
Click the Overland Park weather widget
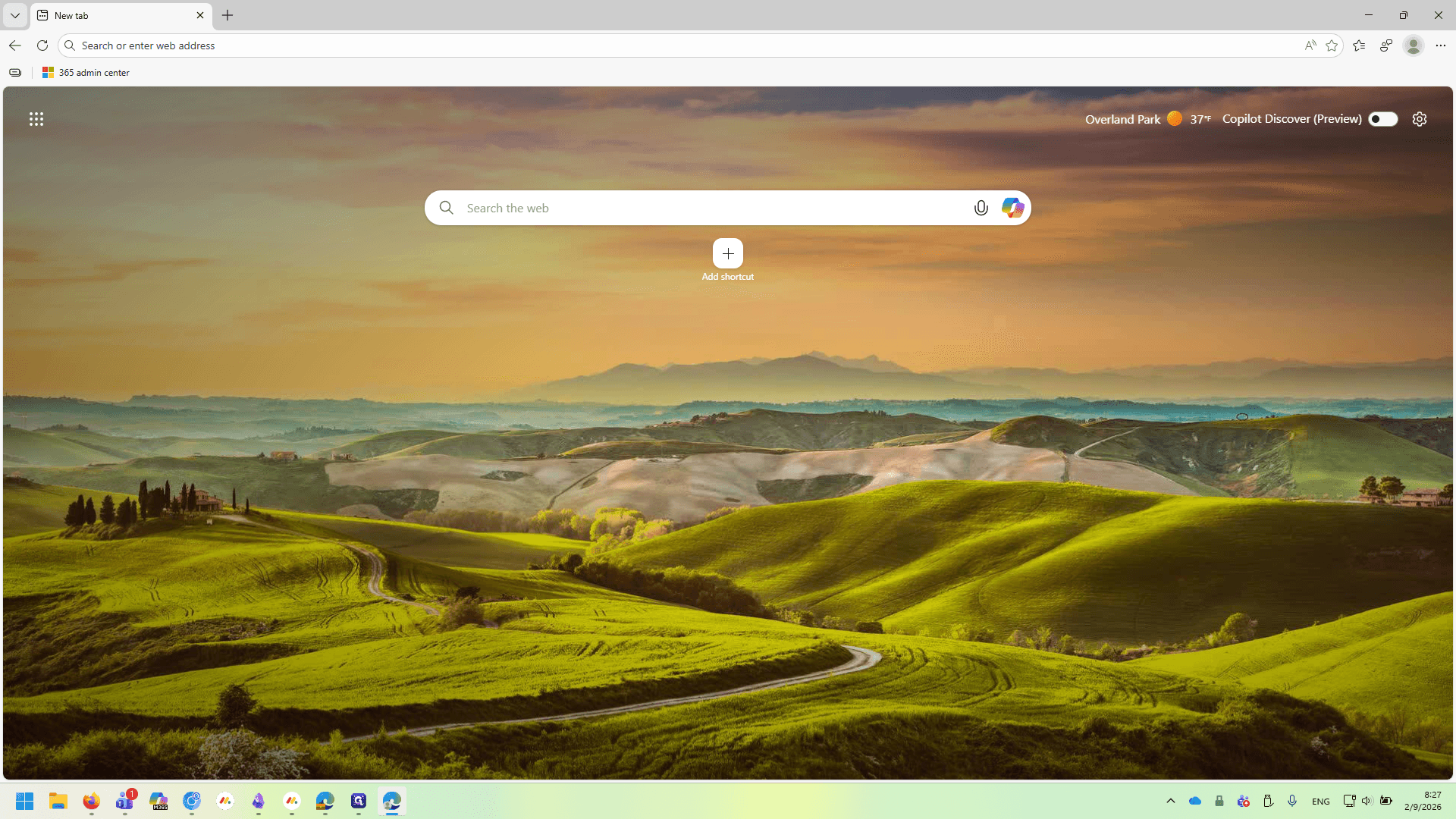tap(1147, 119)
